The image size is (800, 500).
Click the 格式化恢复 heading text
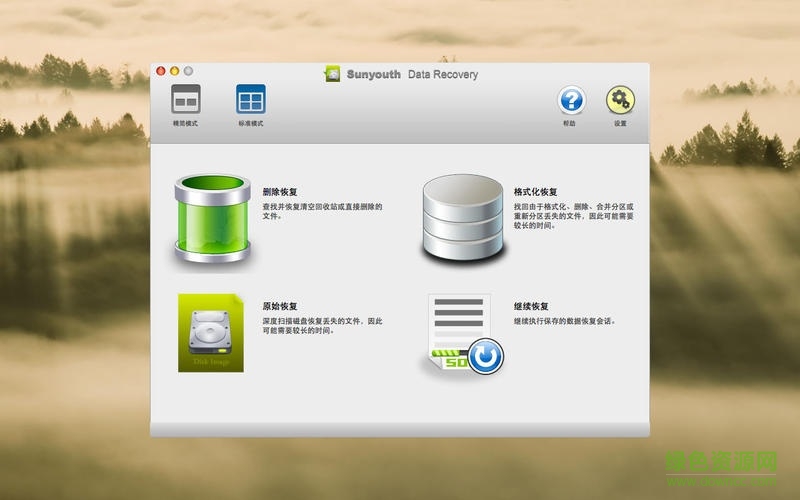(x=535, y=192)
